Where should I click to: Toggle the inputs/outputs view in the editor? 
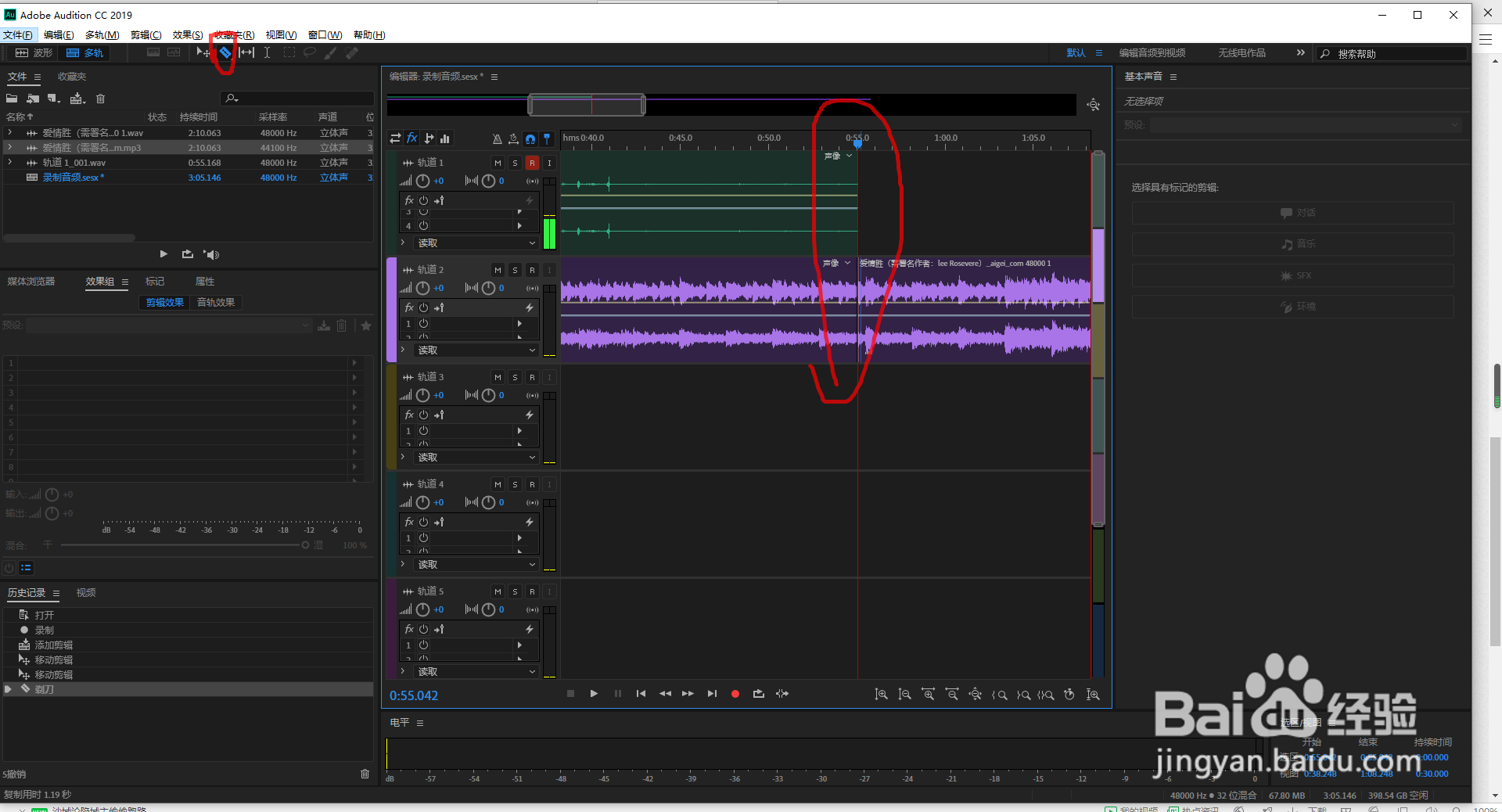395,138
